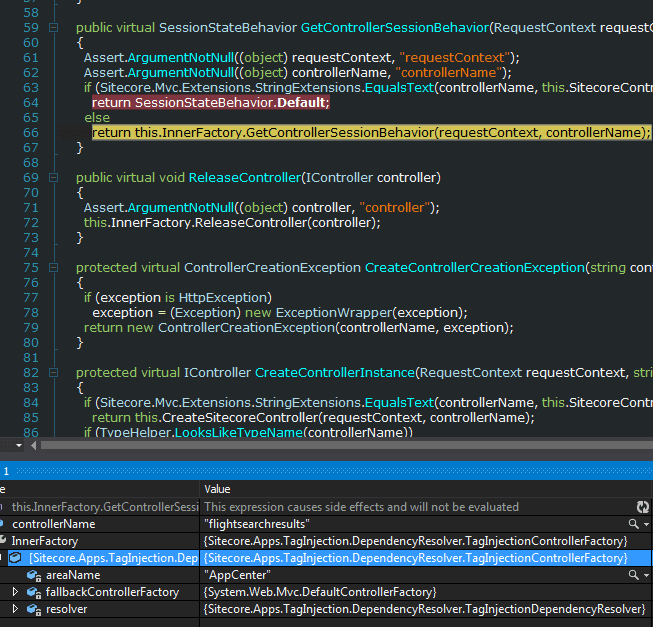Image resolution: width=653 pixels, height=627 pixels.
Task: Click the TagInjectionControllerFactory value in the InnerFactory row
Action: (415, 541)
